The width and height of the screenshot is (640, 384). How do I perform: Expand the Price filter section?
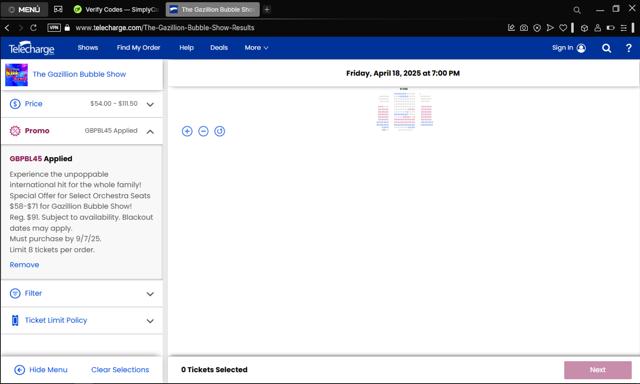(x=82, y=104)
